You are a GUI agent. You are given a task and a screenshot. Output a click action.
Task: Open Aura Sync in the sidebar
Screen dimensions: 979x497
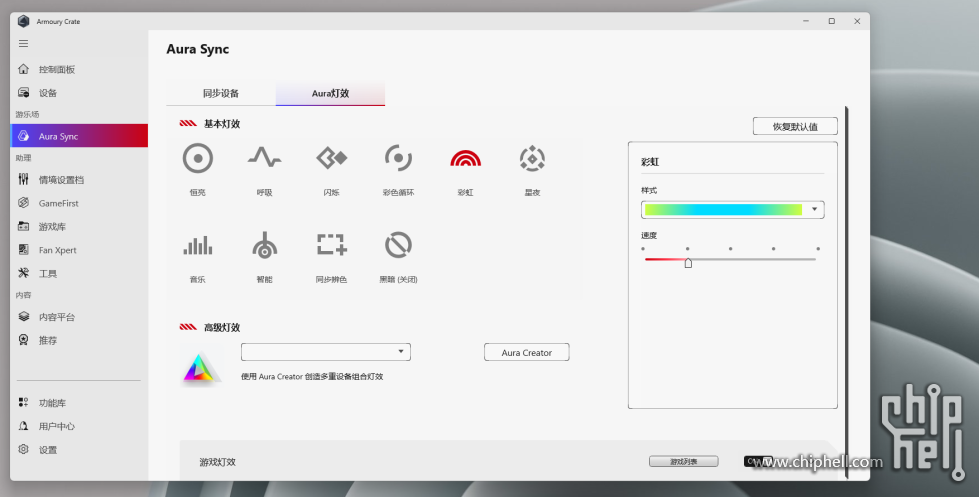(x=79, y=136)
